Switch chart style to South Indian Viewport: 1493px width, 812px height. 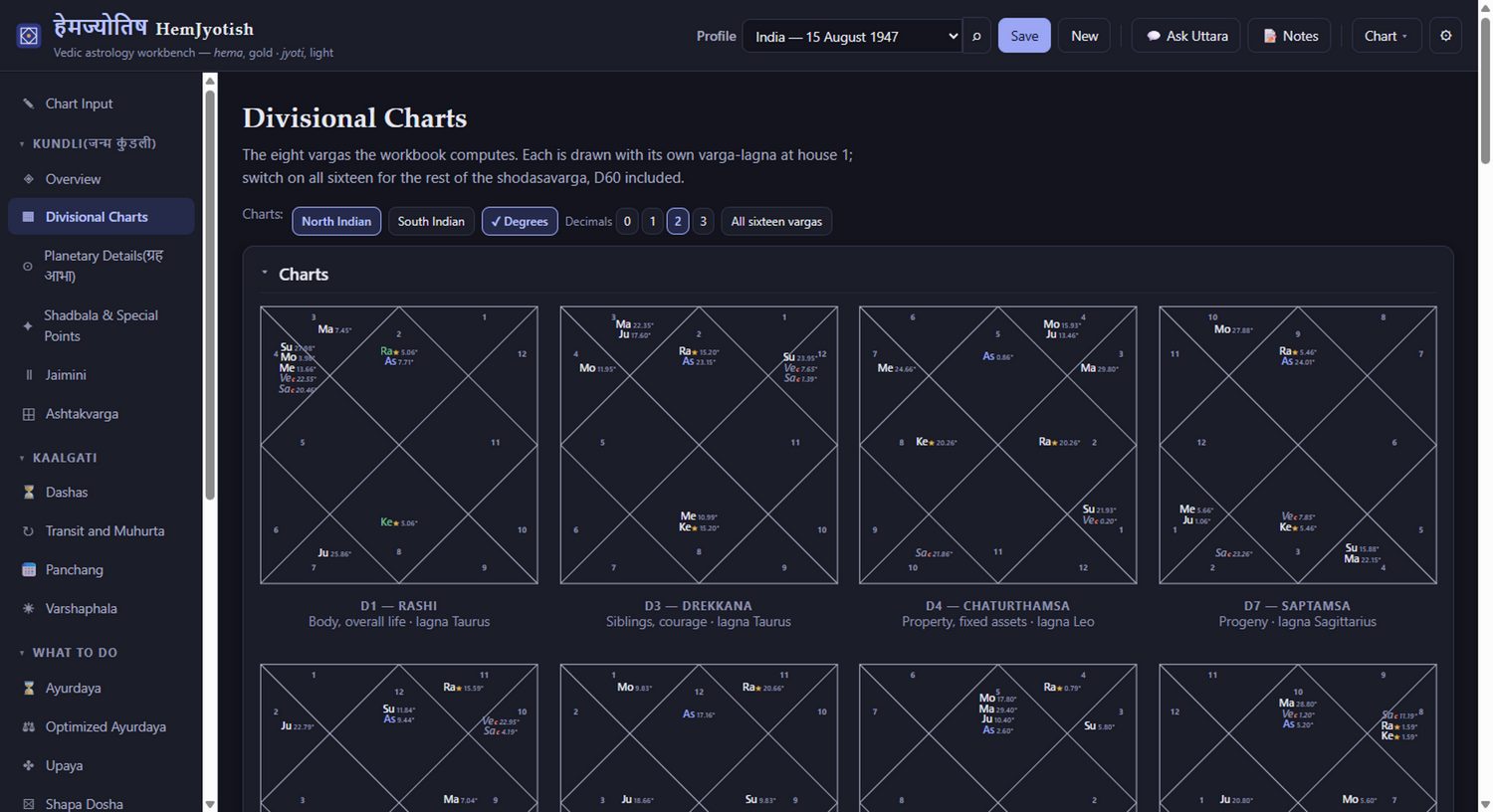pyautogui.click(x=431, y=221)
